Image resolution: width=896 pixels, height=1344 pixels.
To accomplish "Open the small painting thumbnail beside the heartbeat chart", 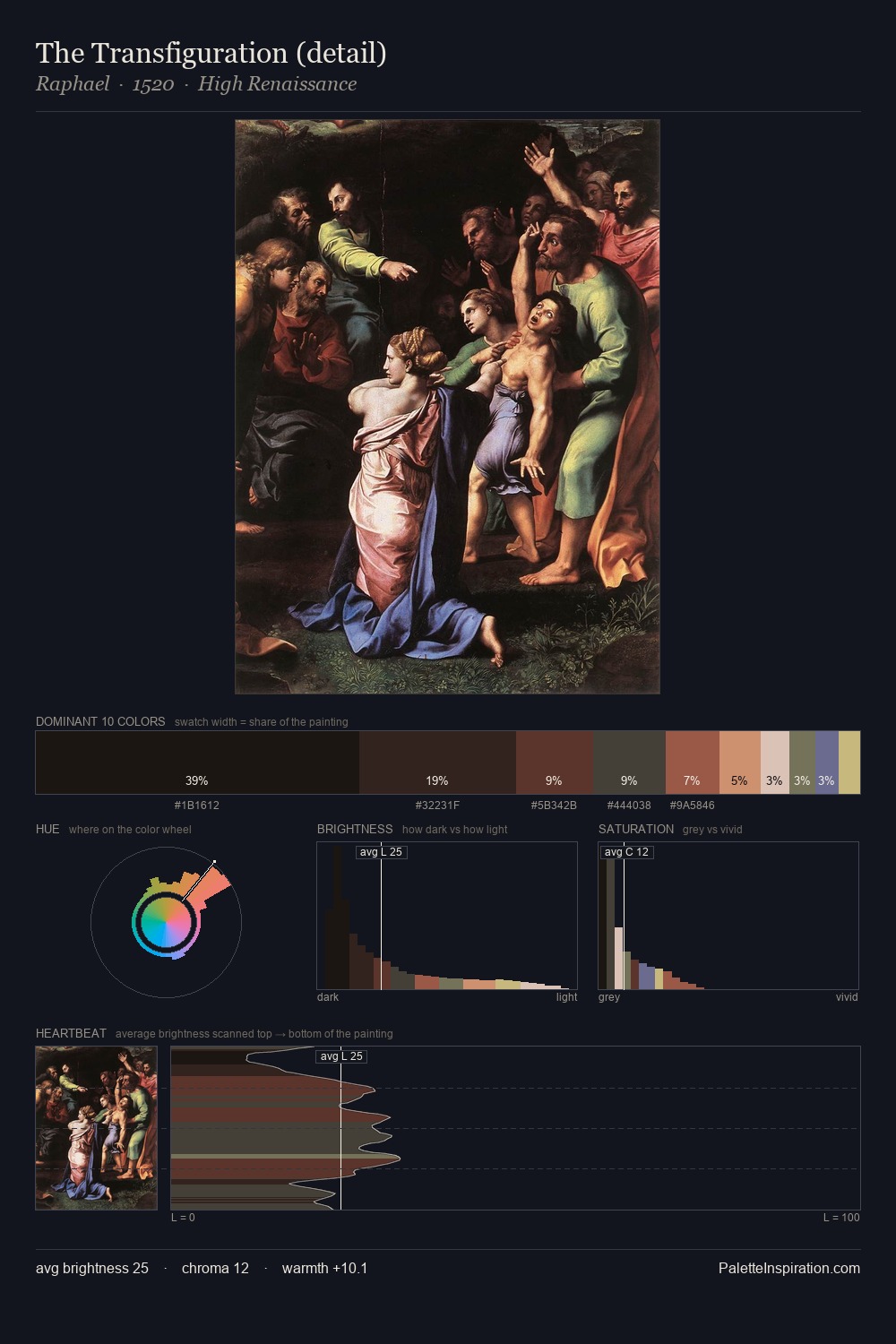I will [96, 1128].
